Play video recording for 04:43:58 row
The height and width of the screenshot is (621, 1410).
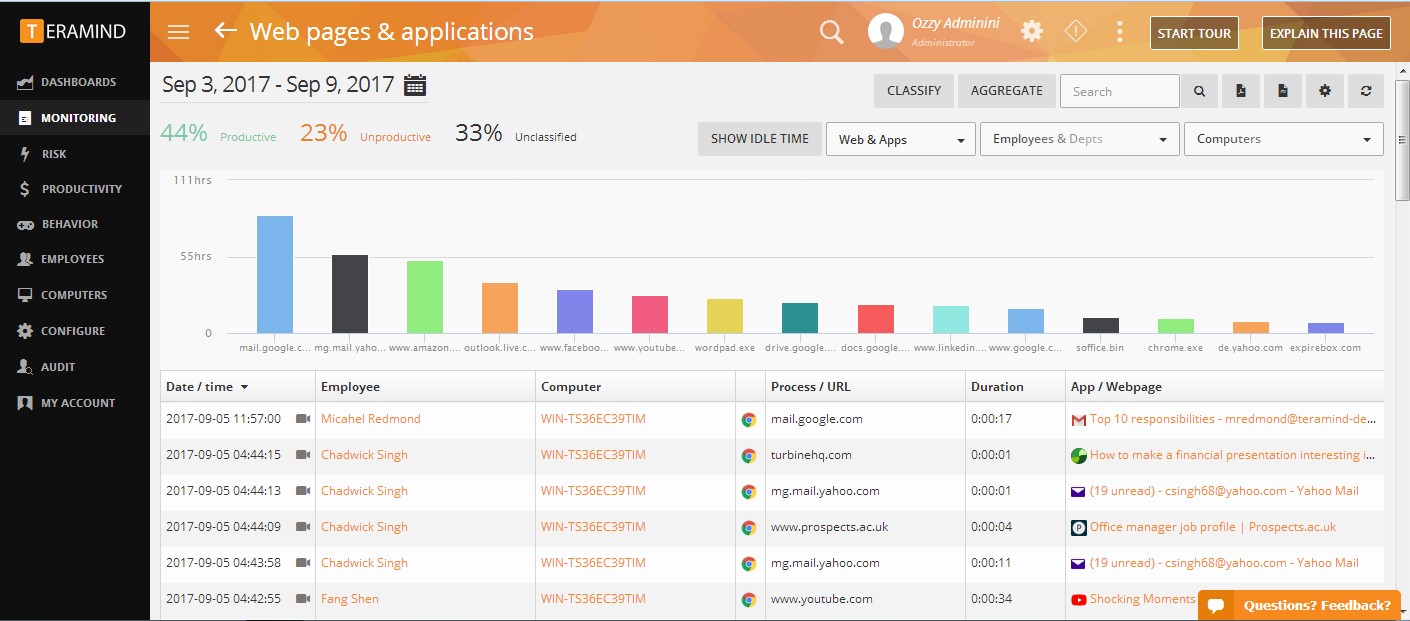(303, 563)
